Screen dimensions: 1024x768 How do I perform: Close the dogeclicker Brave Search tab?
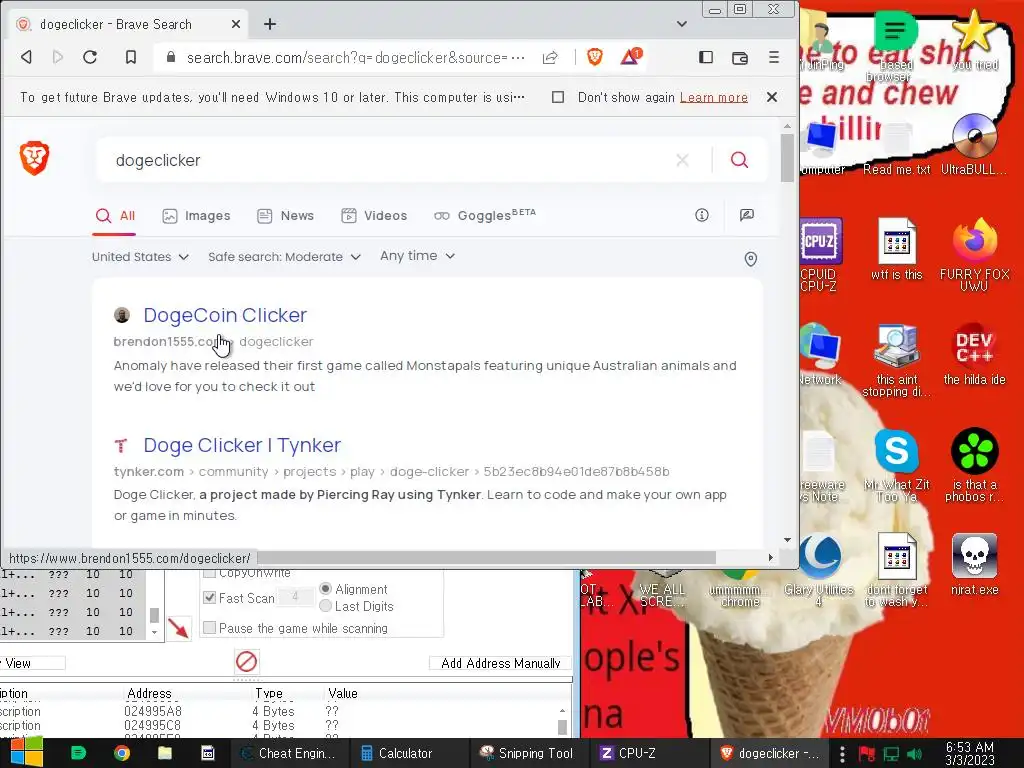pos(236,24)
